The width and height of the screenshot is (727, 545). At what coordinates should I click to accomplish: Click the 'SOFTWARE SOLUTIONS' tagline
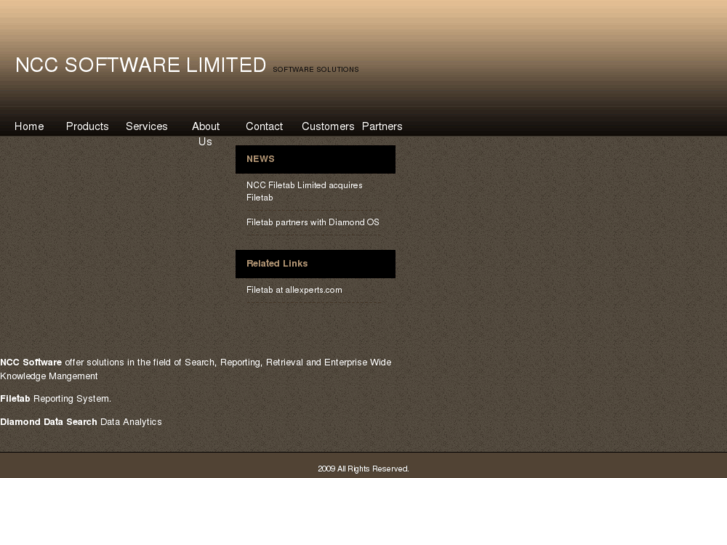316,69
